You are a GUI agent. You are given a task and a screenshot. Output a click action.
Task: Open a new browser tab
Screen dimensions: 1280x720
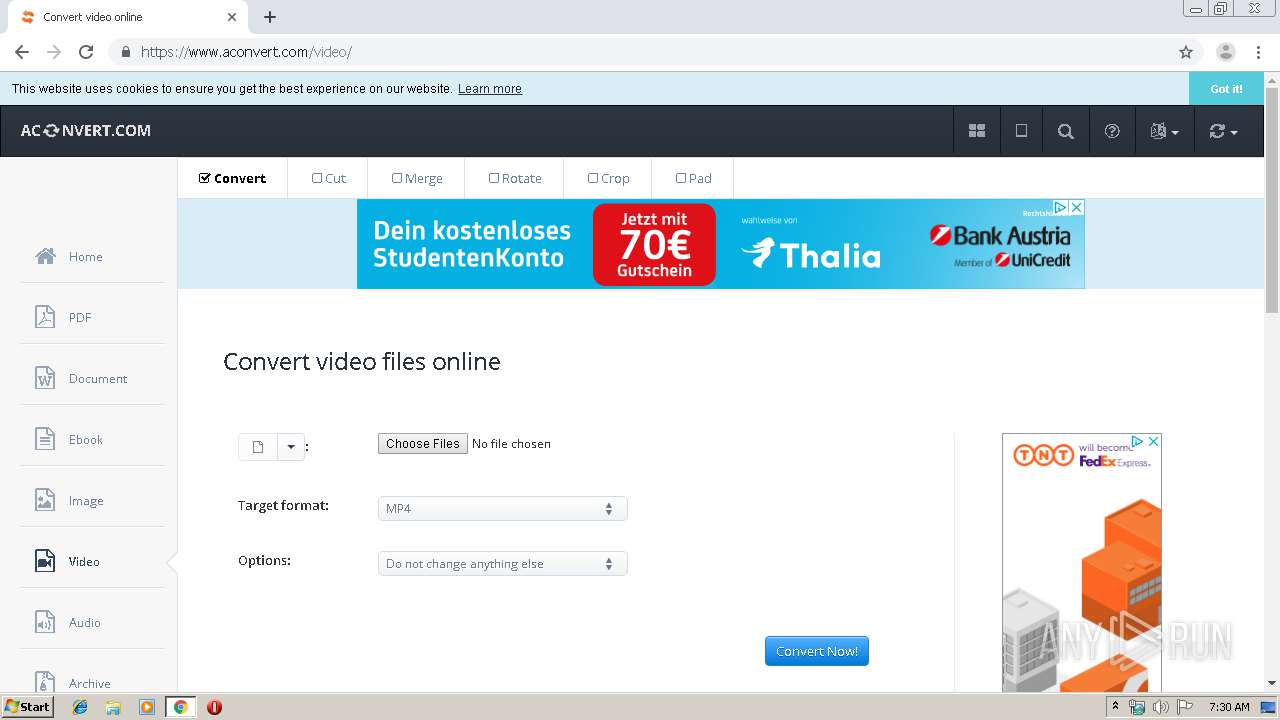click(270, 17)
